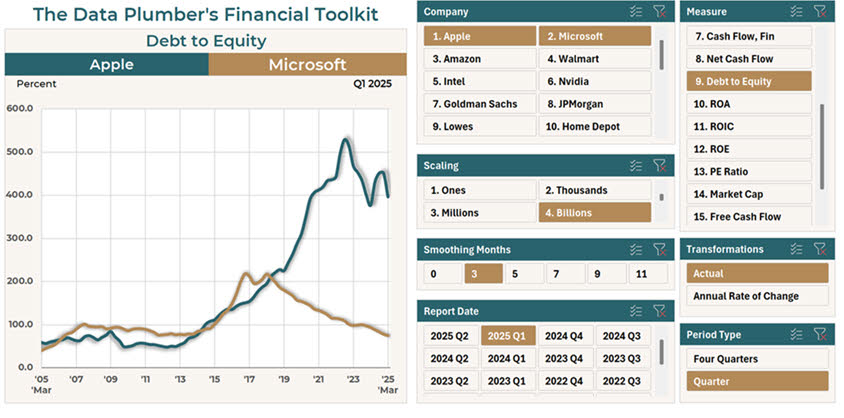Clear the Period Type filter
Image resolution: width=844 pixels, height=418 pixels.
(819, 334)
